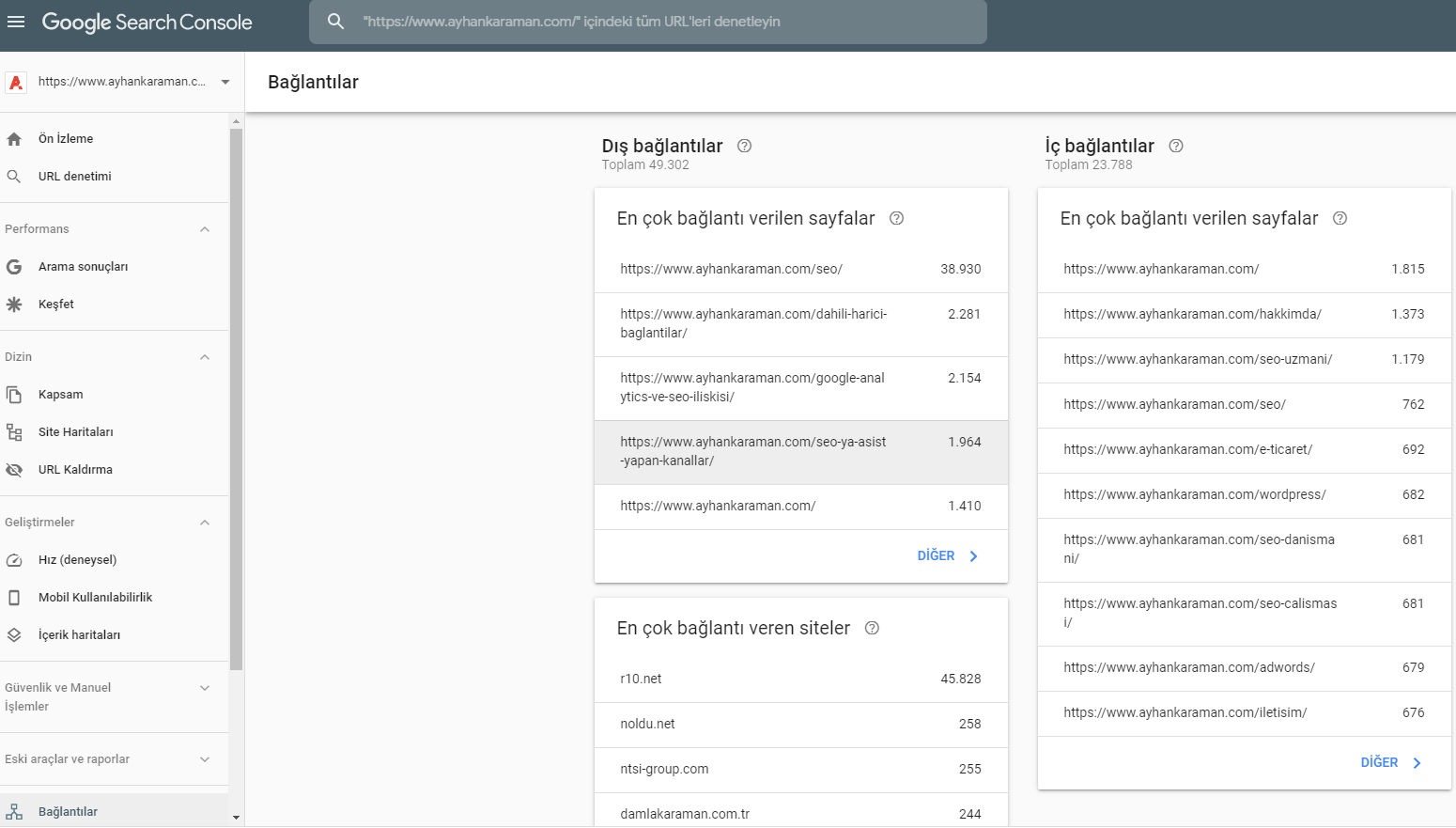Open internal /seo-danismani/ row
Screen dimensions: 1456x828
tap(1245, 550)
